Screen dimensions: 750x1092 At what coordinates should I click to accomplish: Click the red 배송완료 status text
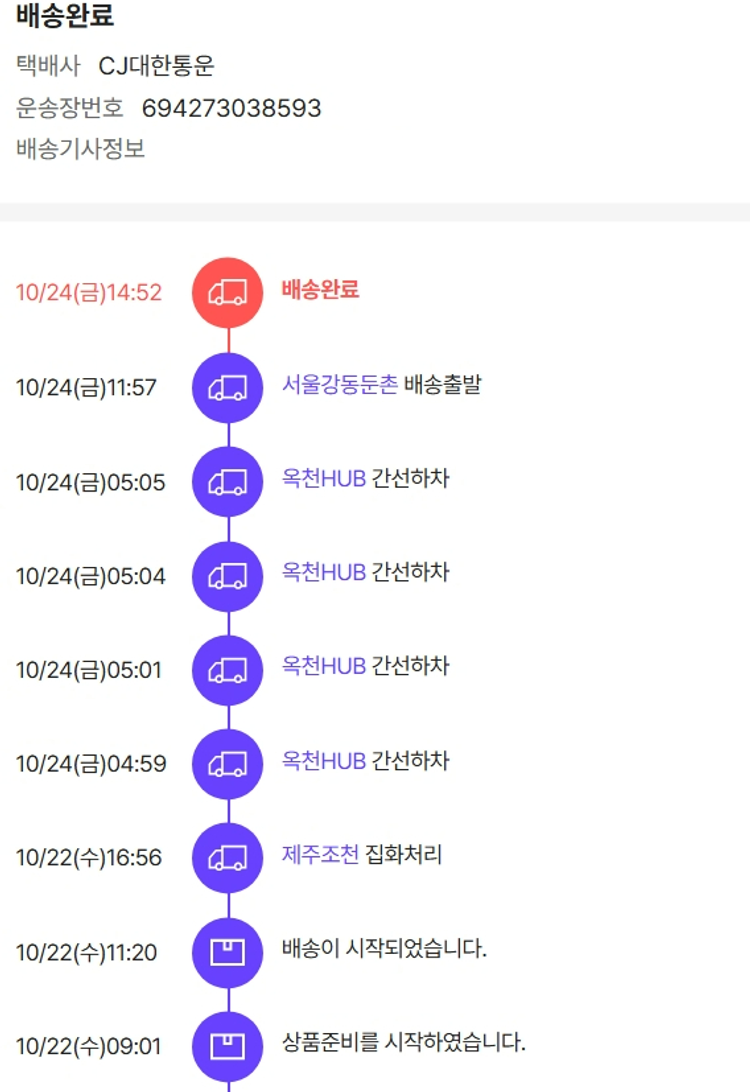320,290
